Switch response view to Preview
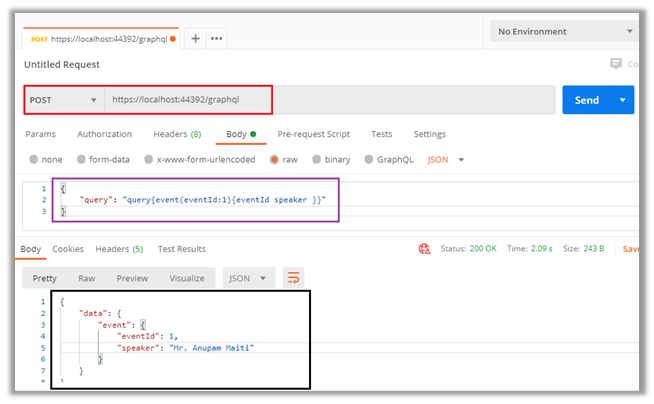The width and height of the screenshot is (654, 404). tap(132, 278)
